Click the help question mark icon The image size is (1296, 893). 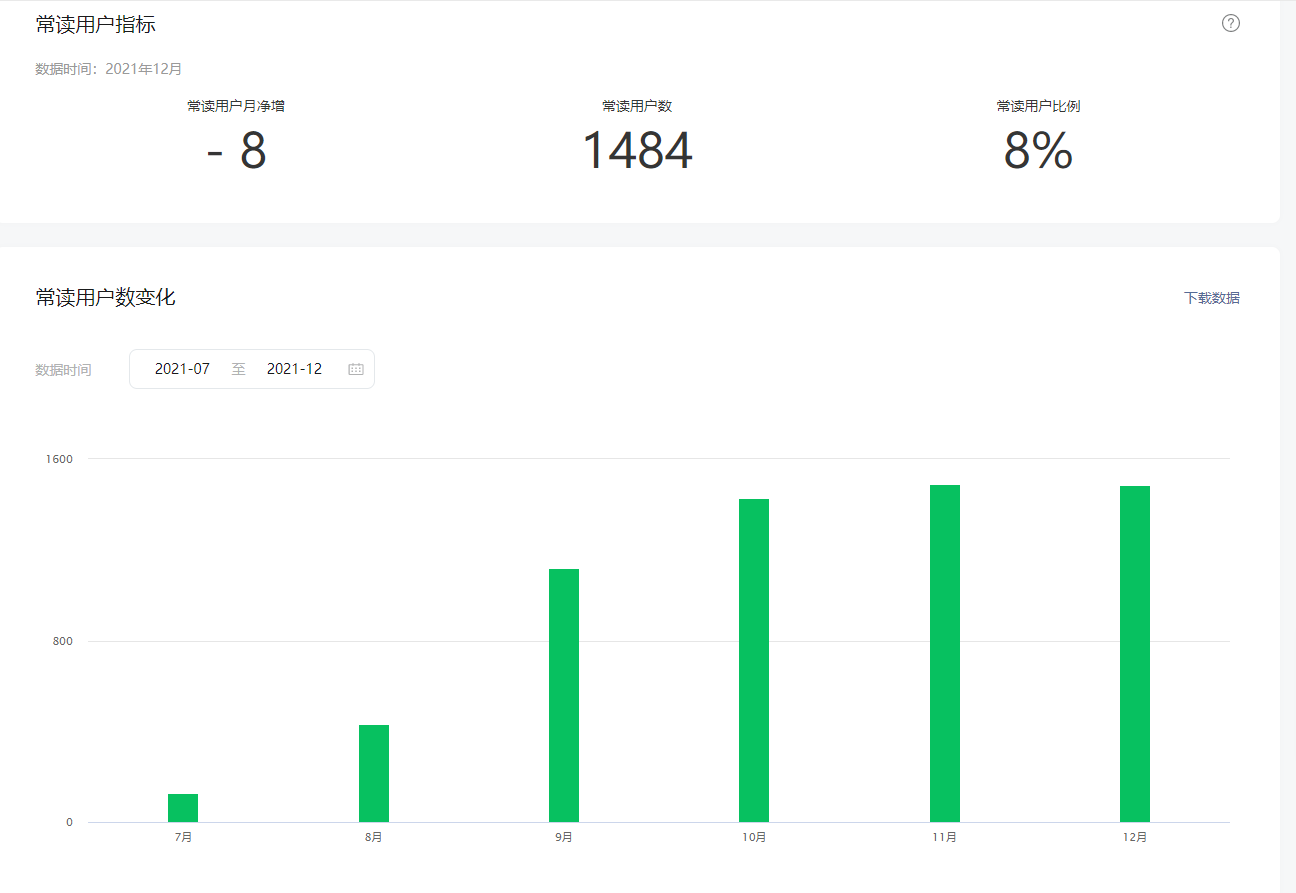[1230, 23]
